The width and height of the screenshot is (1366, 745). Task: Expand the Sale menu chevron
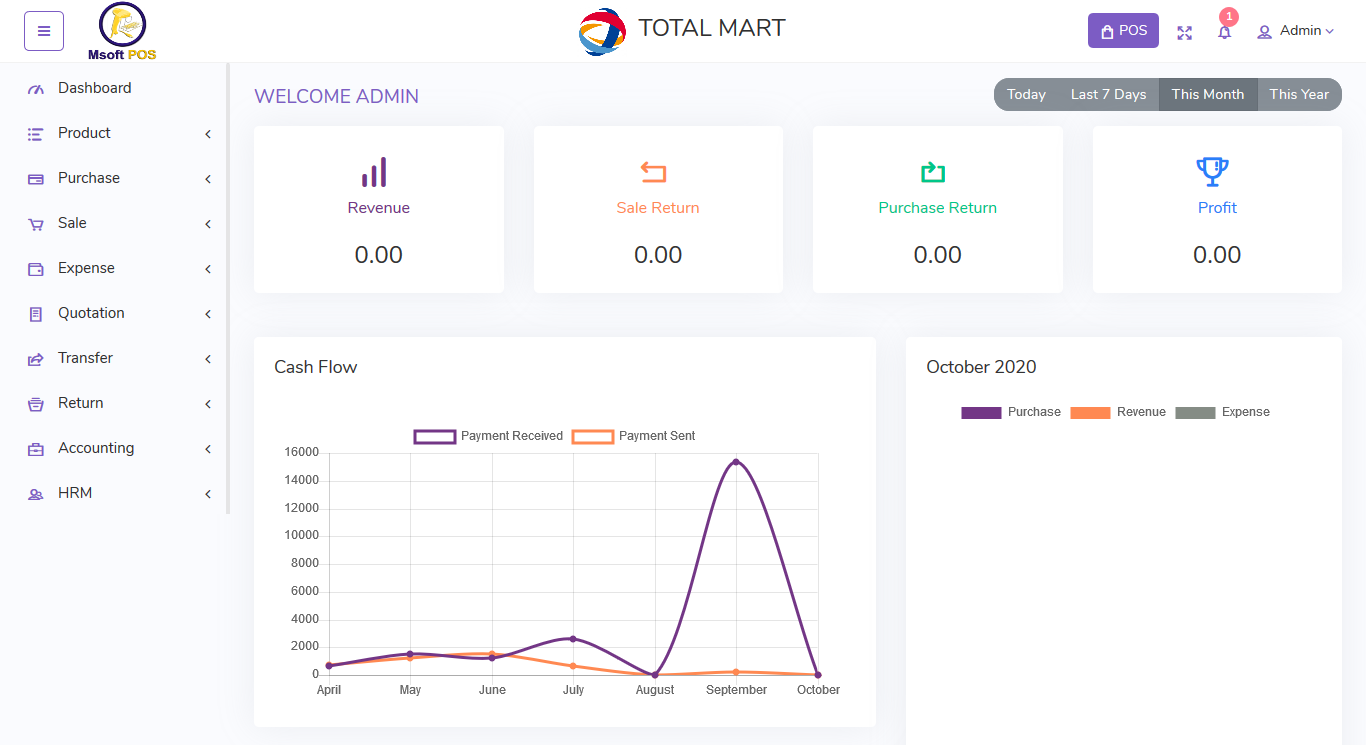point(208,224)
